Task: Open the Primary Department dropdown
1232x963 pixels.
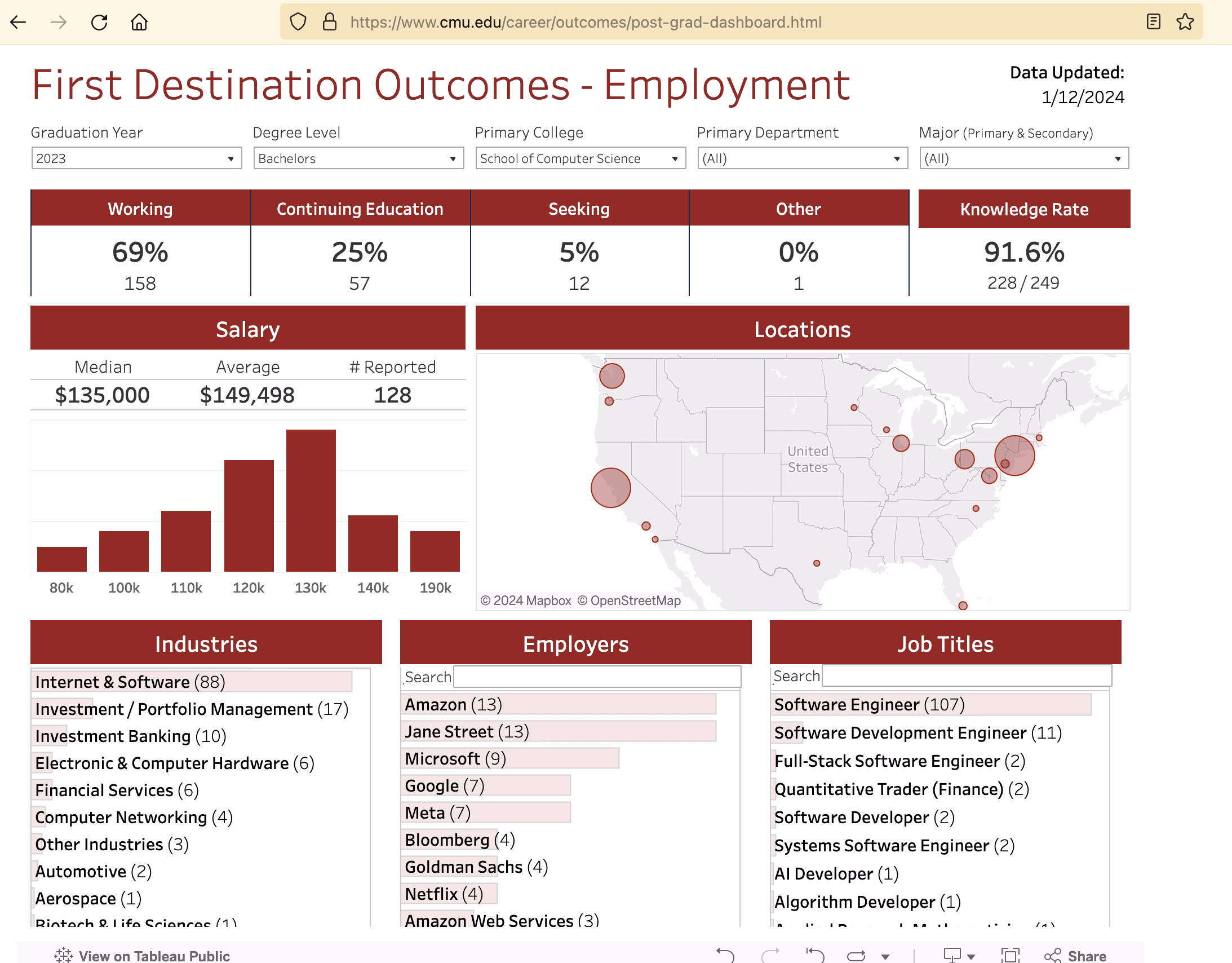Action: tap(803, 158)
